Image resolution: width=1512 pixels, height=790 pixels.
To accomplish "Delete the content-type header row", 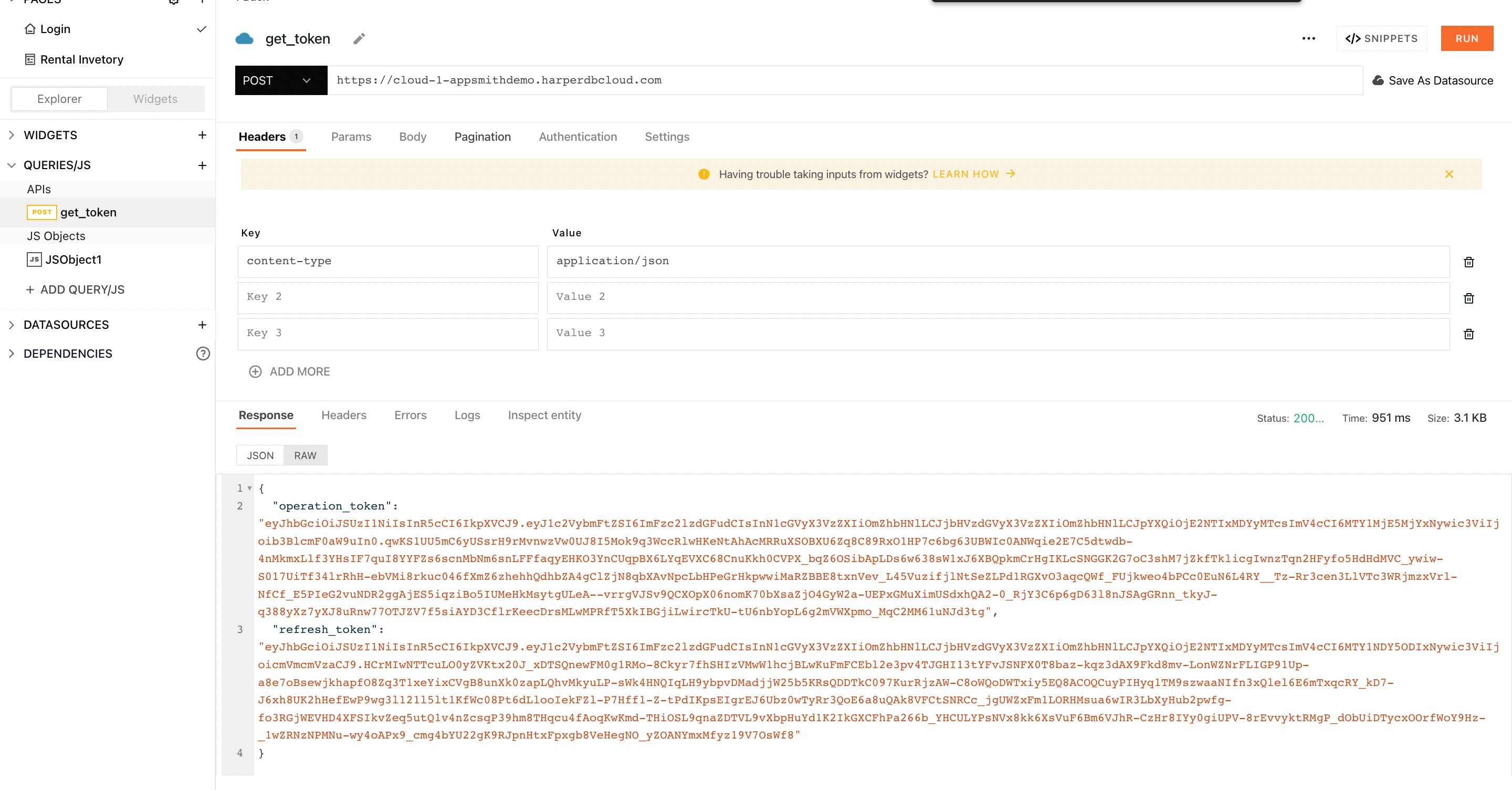I will 1468,262.
